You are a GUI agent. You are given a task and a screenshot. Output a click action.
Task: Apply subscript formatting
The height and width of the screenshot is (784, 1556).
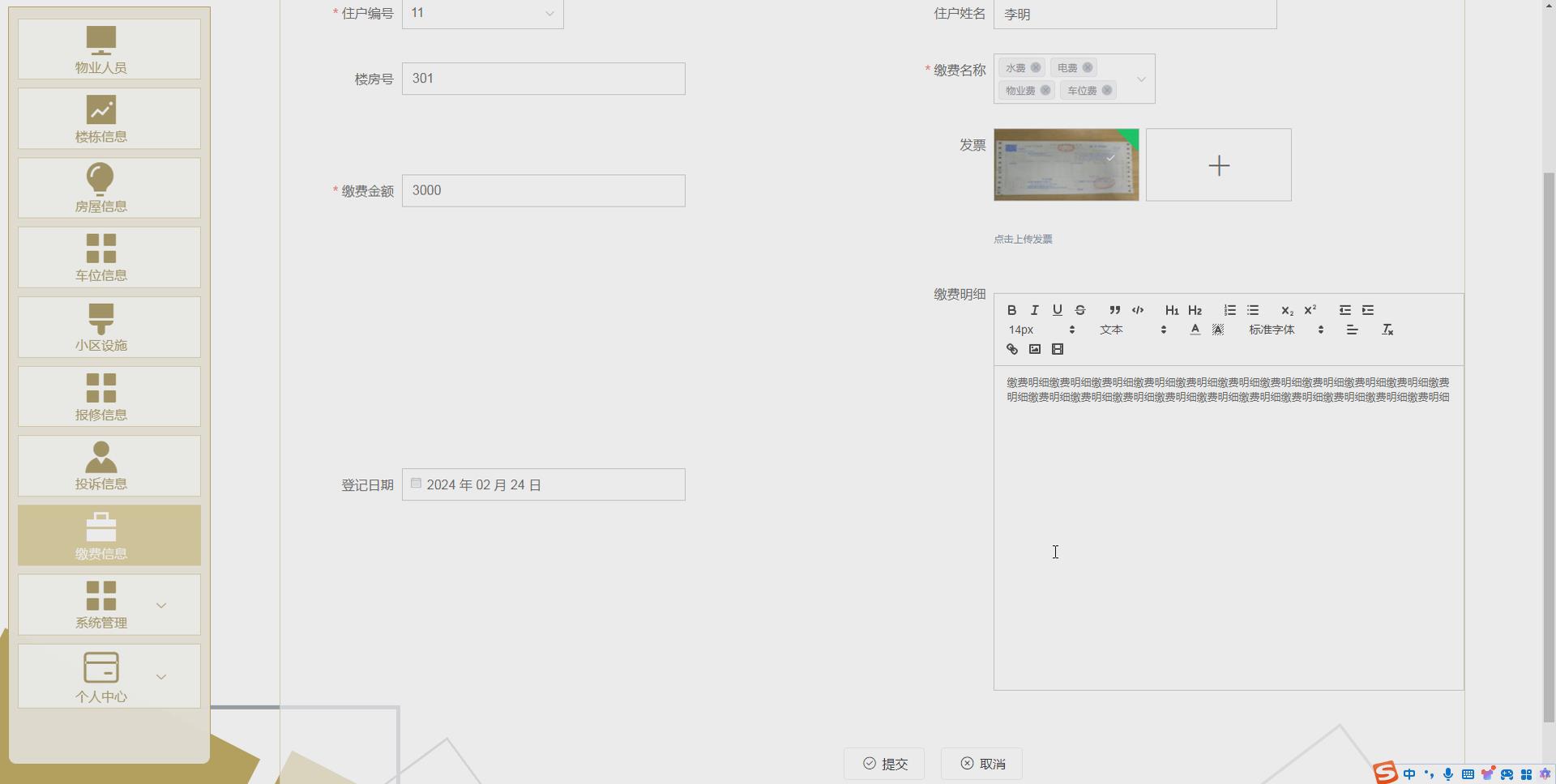[1287, 310]
